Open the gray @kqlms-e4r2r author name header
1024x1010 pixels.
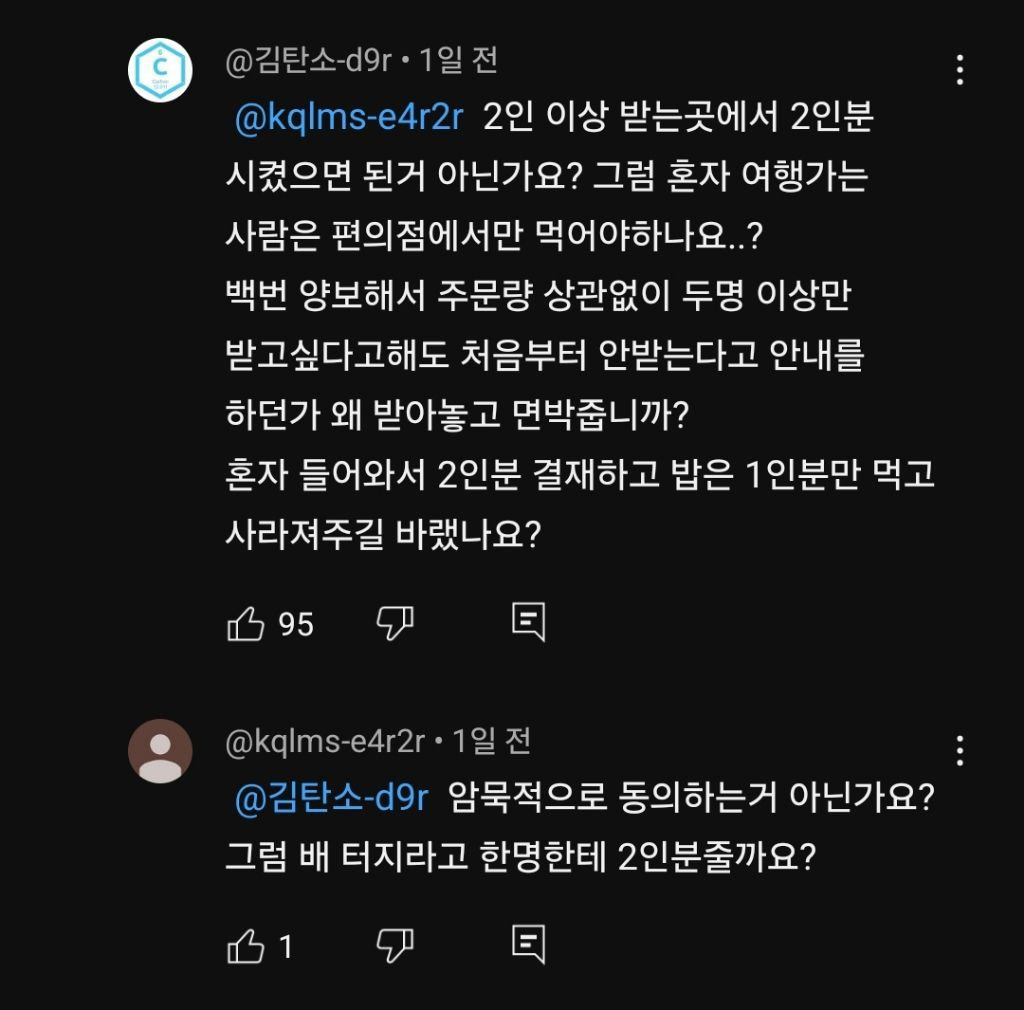[326, 742]
